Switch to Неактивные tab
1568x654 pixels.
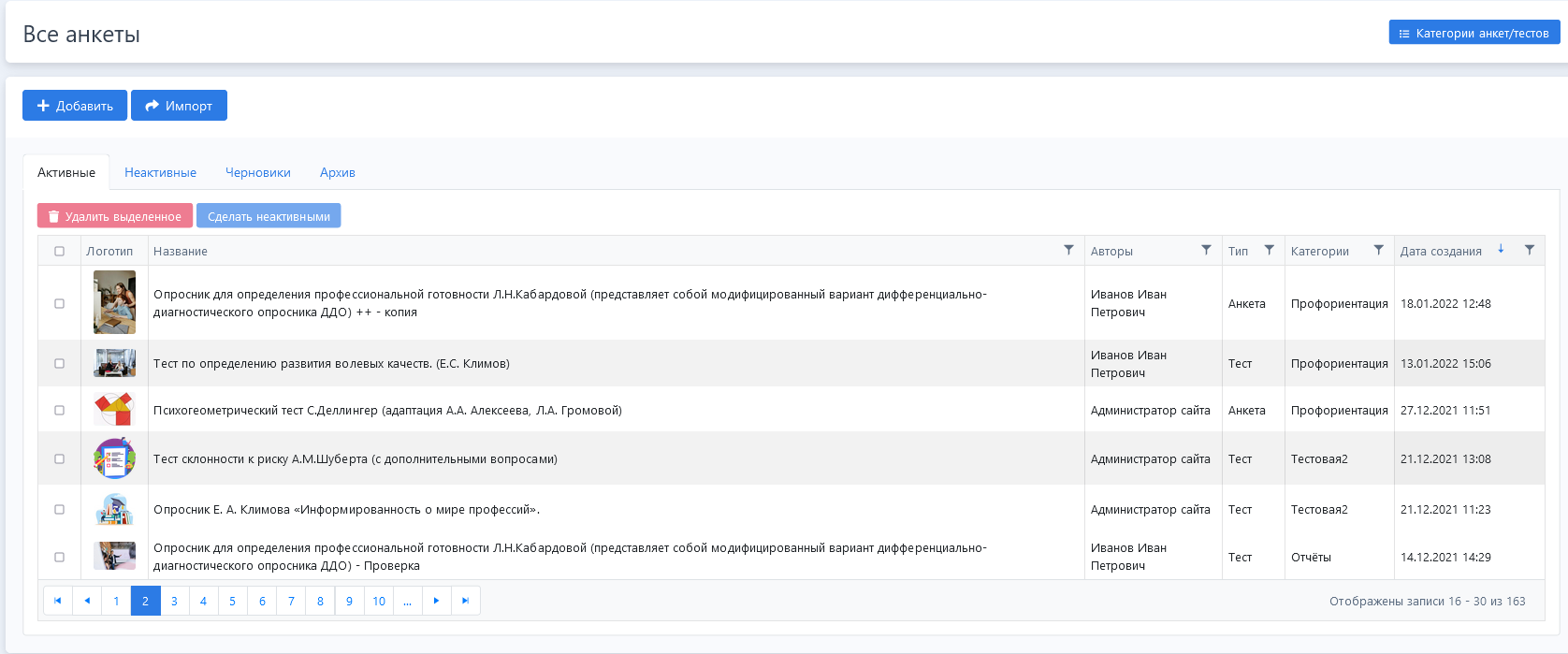tap(160, 172)
